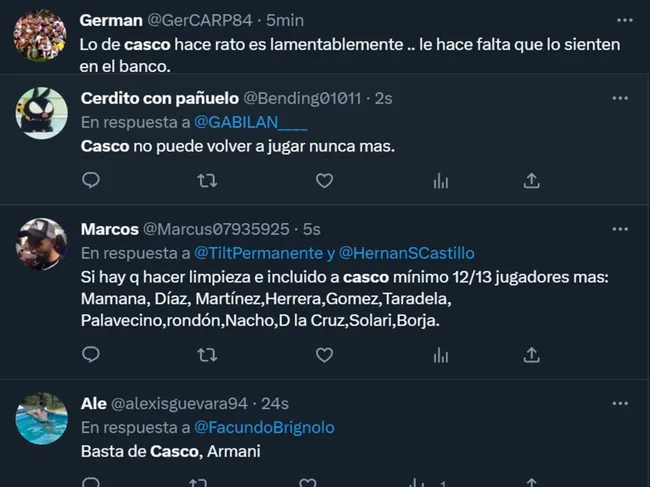The width and height of the screenshot is (650, 487).
Task: Retweet the post by Marcos
Action: click(x=207, y=354)
